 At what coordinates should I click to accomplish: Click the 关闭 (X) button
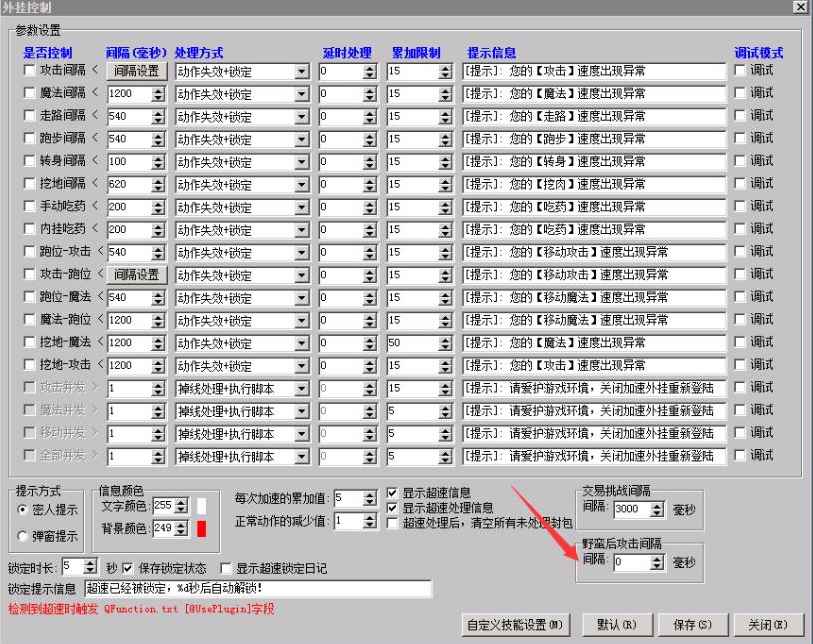(x=768, y=625)
